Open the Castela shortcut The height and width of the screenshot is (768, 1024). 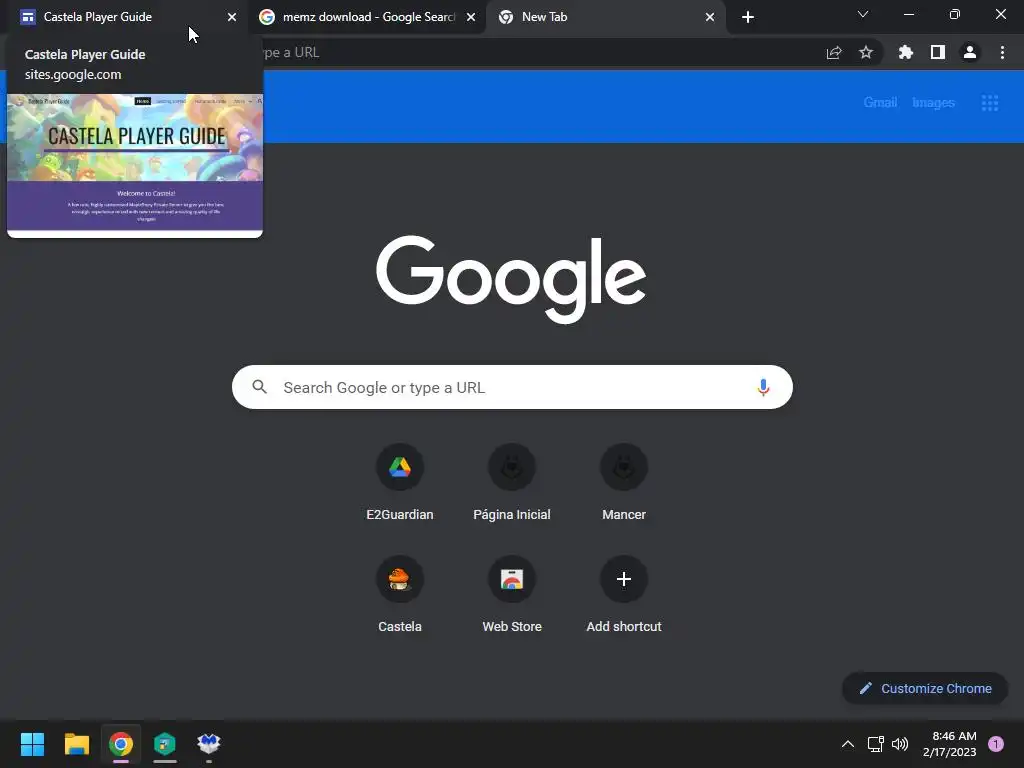pyautogui.click(x=400, y=595)
